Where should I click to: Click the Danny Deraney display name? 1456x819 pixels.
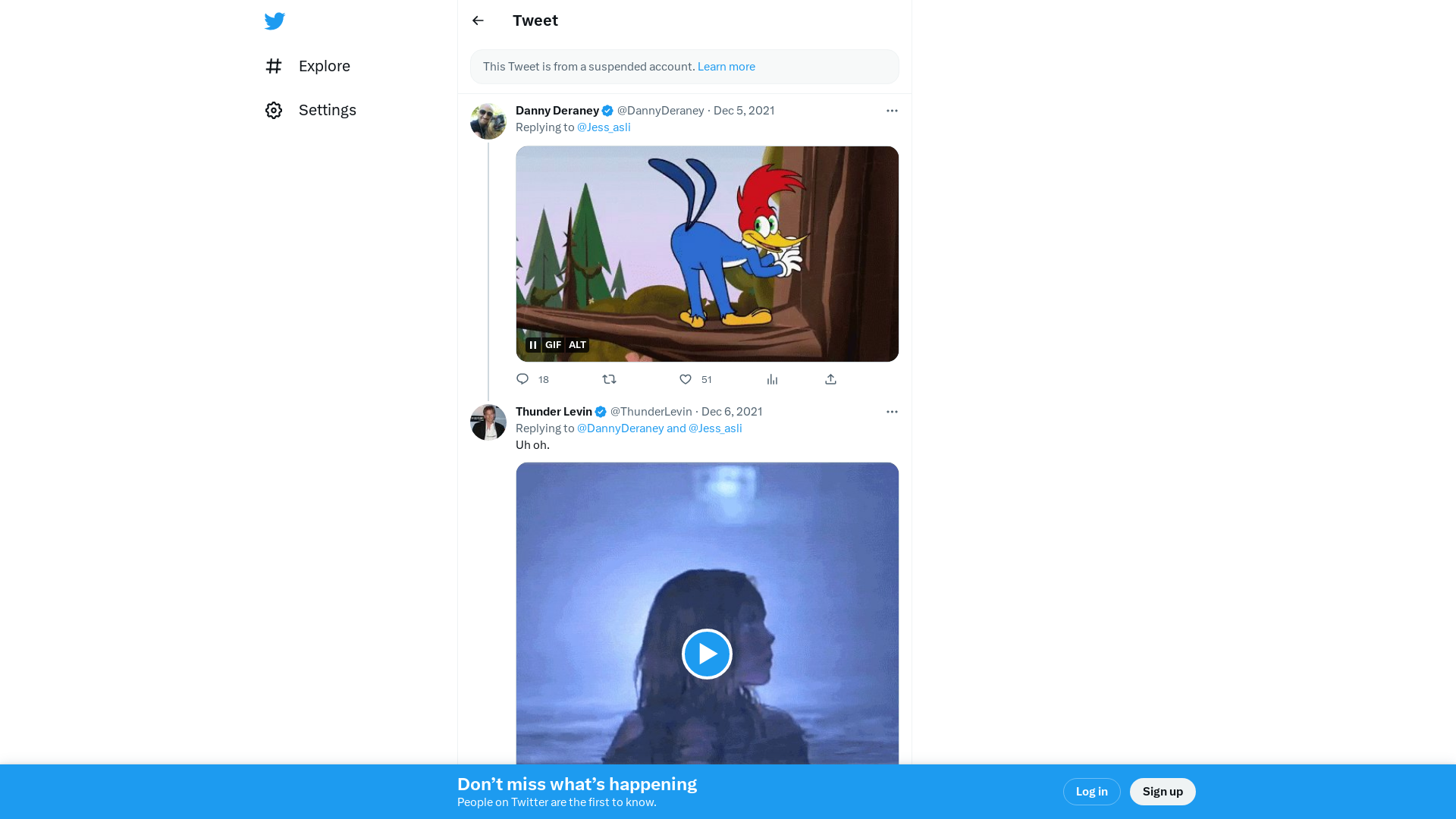[x=557, y=111]
